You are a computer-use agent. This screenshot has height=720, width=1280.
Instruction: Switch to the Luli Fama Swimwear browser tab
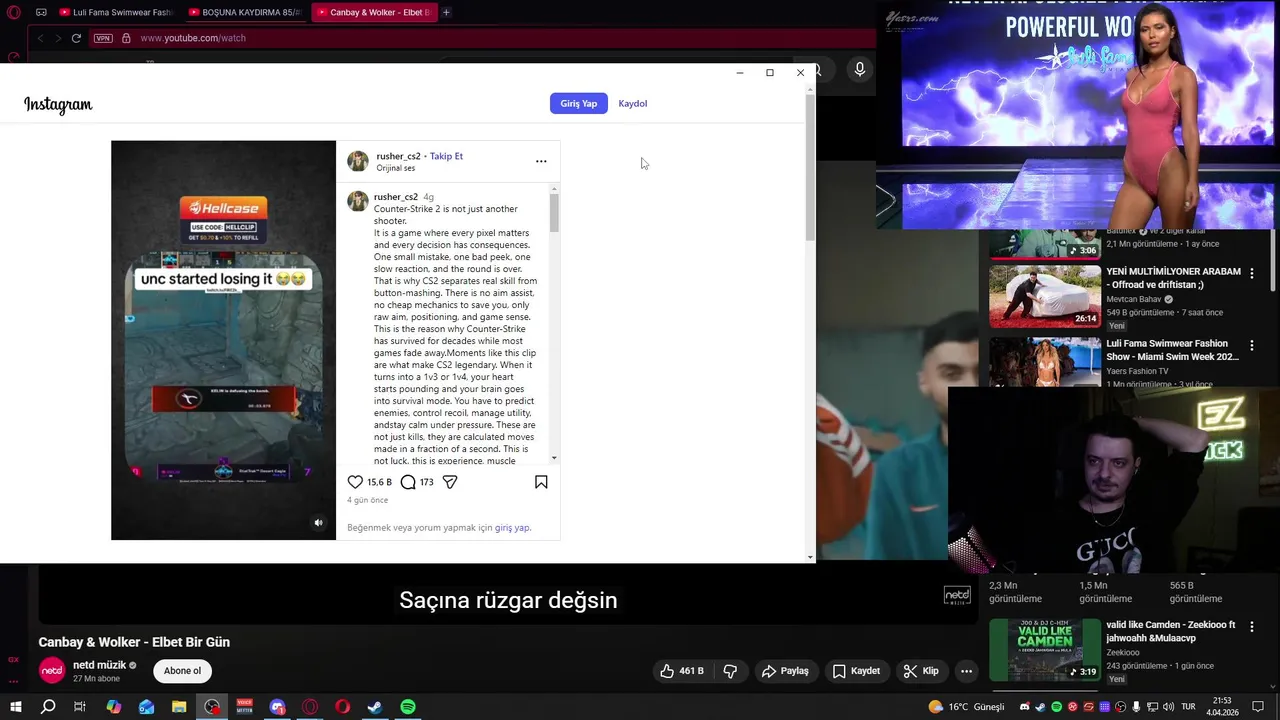pos(116,12)
